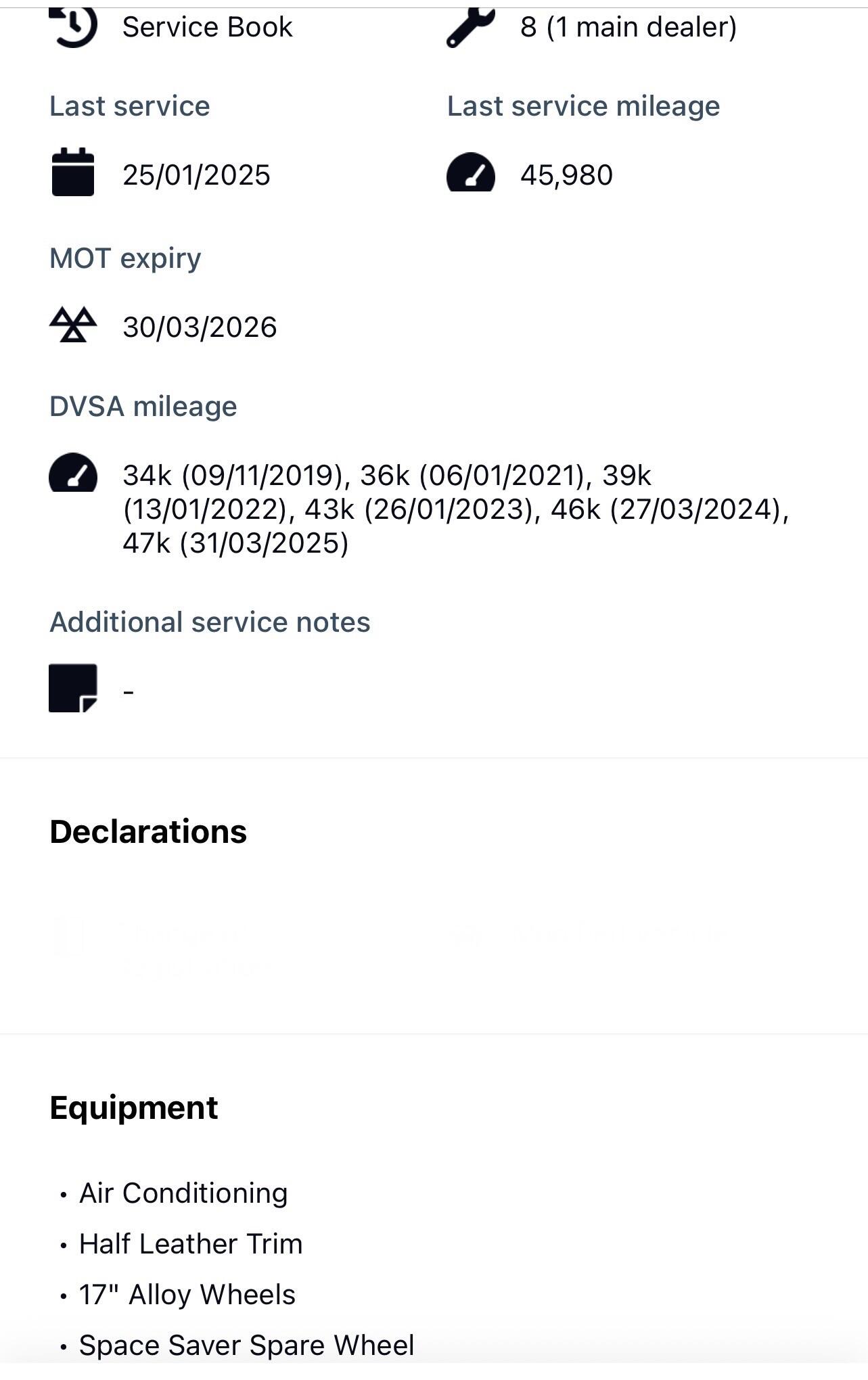
Task: Tap the Equipment section heading
Action: coord(134,1107)
